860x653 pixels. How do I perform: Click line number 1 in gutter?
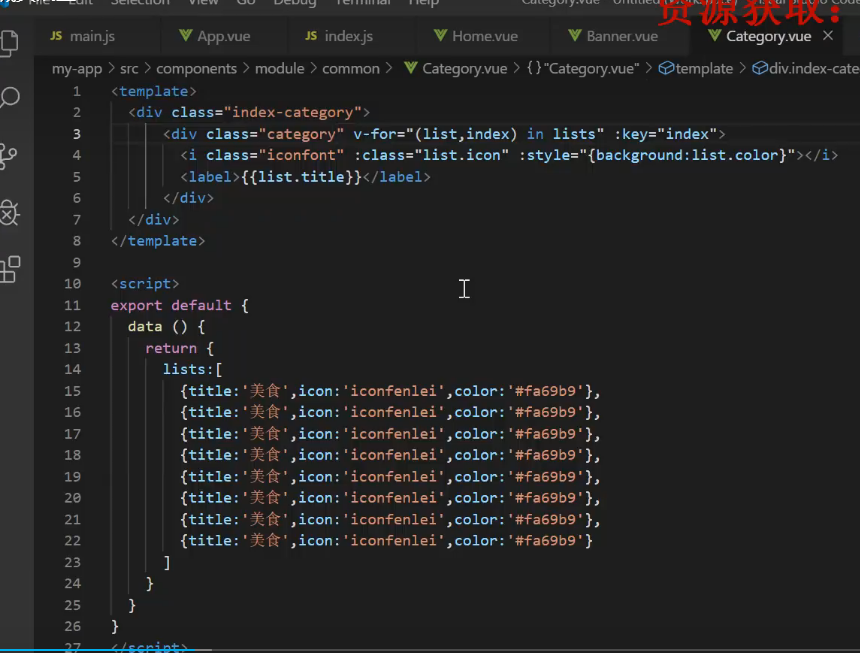click(x=77, y=92)
